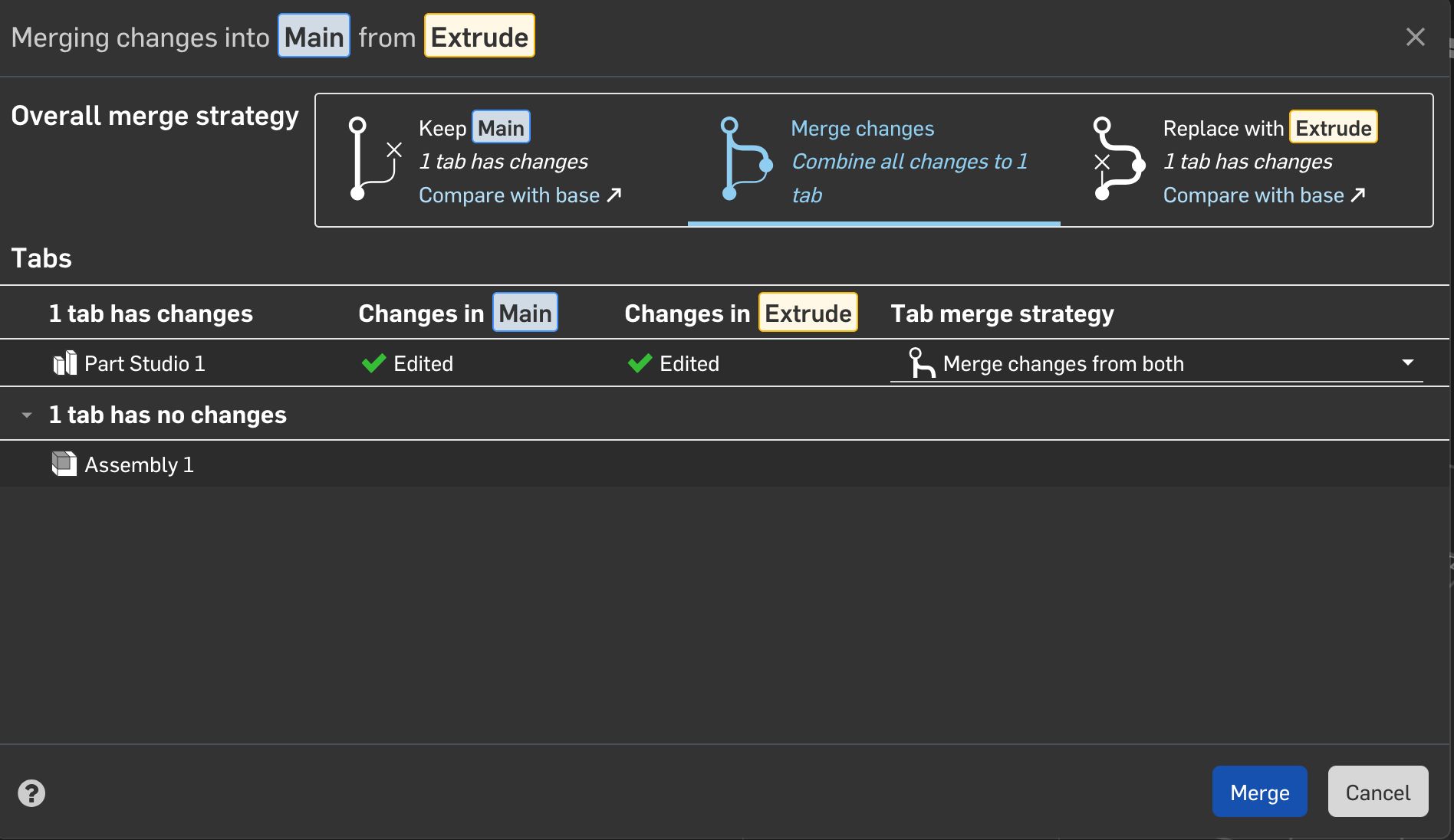The image size is (1454, 840).
Task: Click 'Combine all changes to 1 tab' text
Action: coord(910,178)
